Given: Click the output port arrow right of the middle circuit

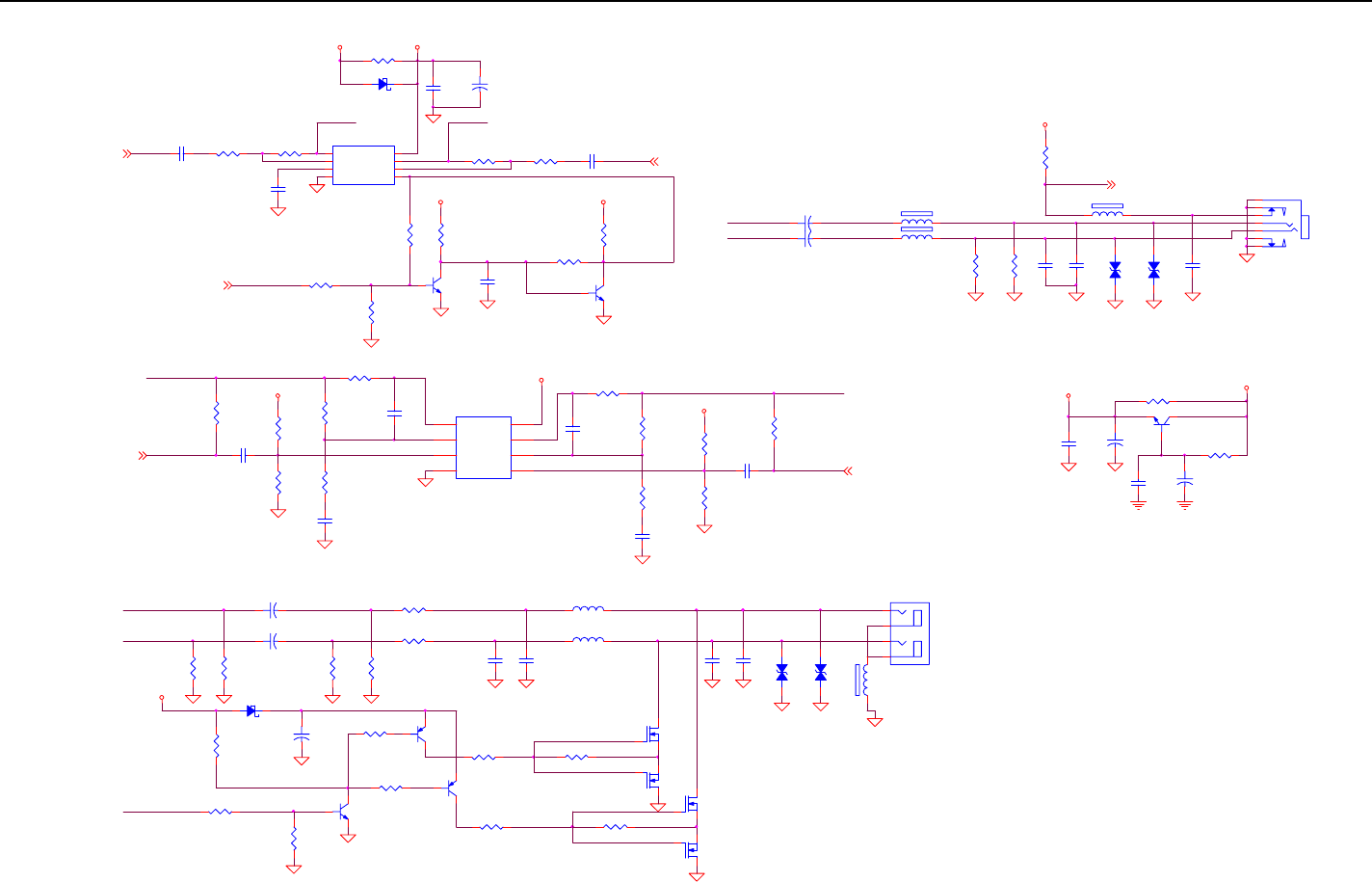Looking at the screenshot, I should 848,471.
